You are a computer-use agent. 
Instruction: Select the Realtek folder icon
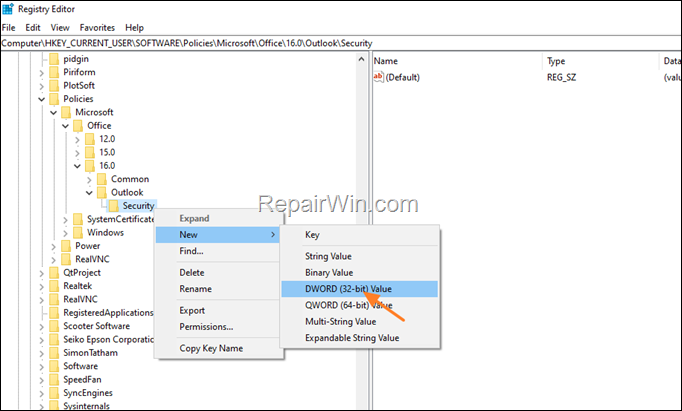pyautogui.click(x=54, y=286)
